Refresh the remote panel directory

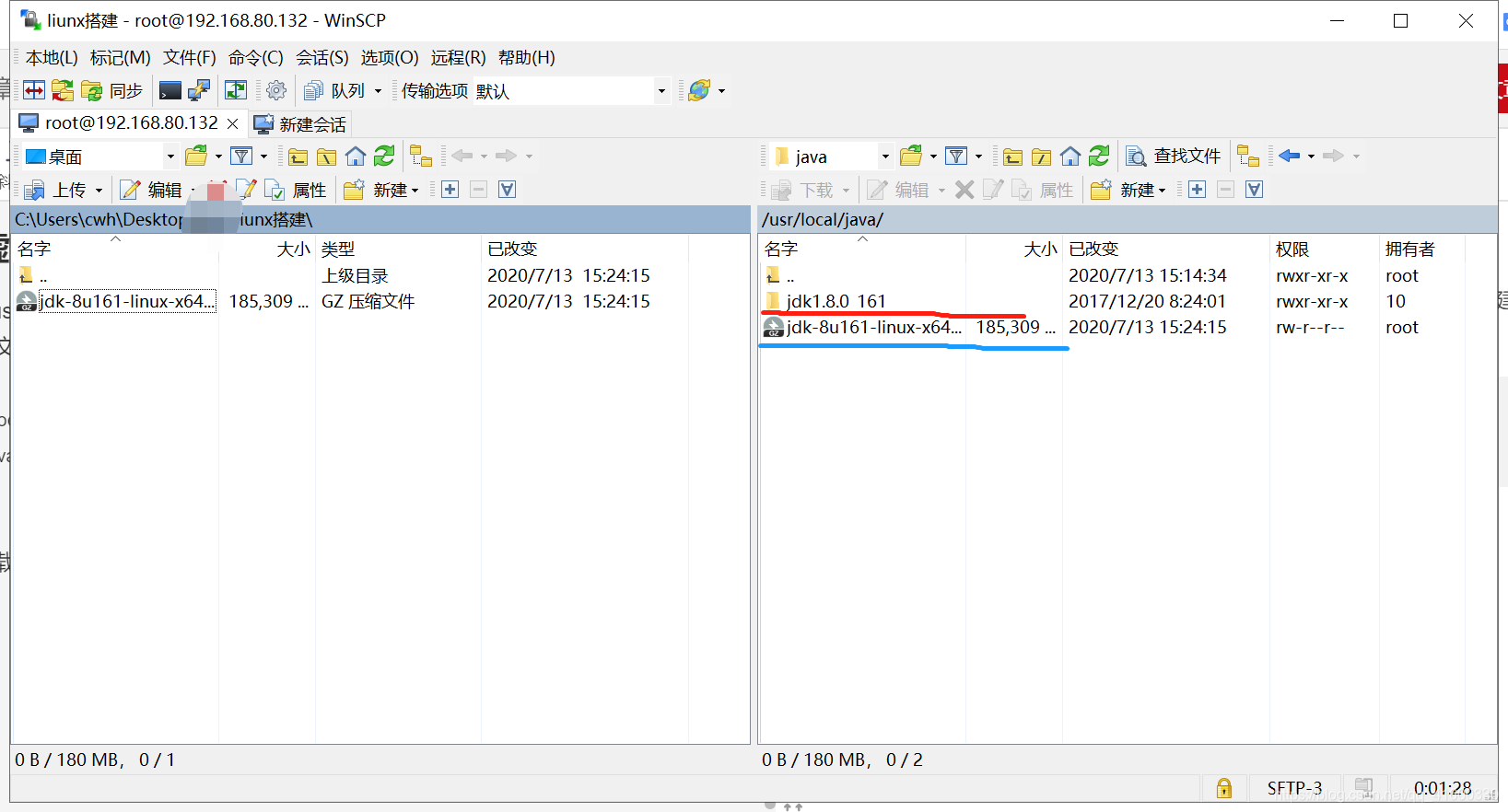tap(1099, 156)
